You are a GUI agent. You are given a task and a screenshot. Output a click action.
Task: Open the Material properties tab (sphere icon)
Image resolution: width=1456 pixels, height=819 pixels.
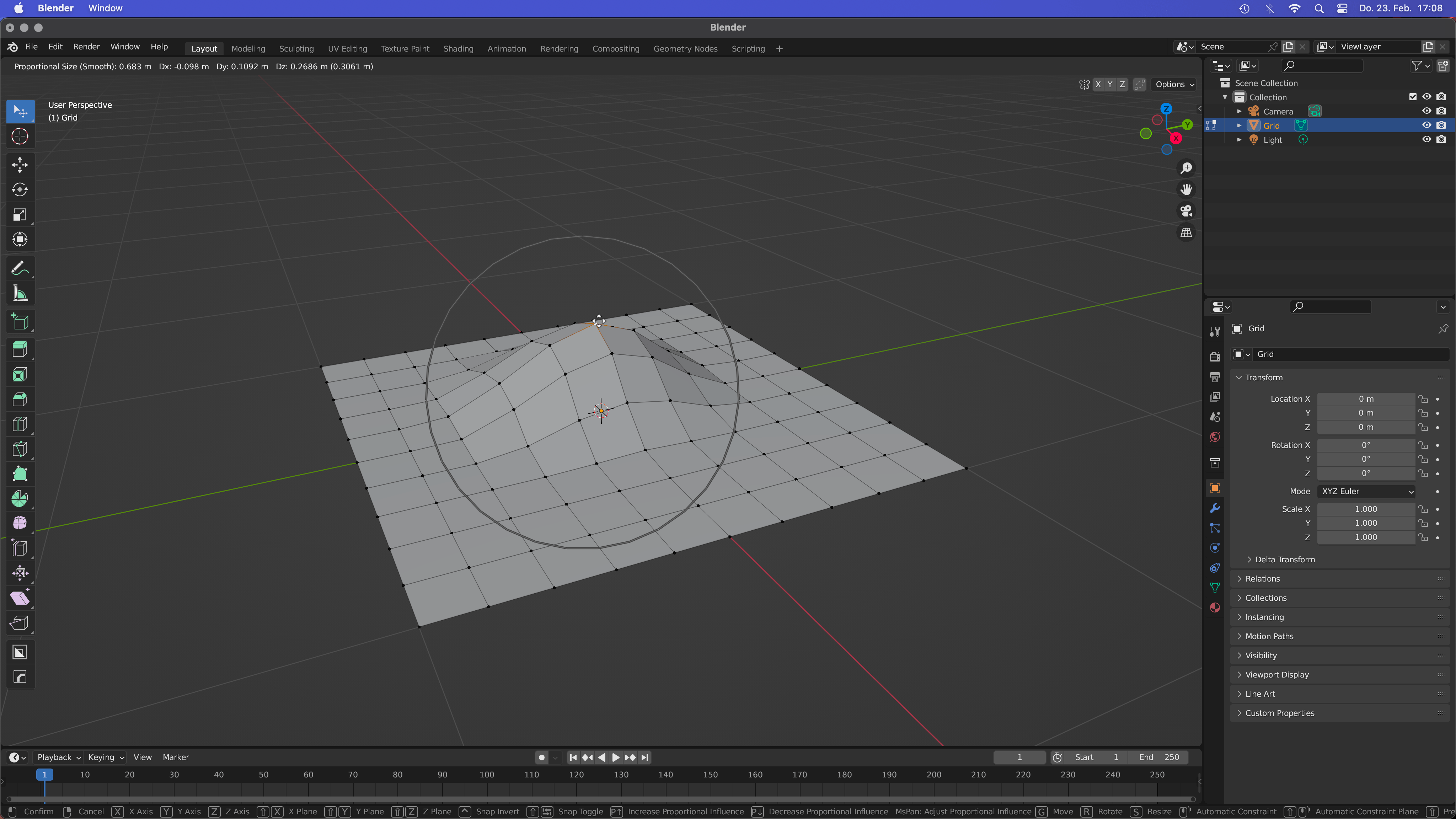tap(1214, 607)
